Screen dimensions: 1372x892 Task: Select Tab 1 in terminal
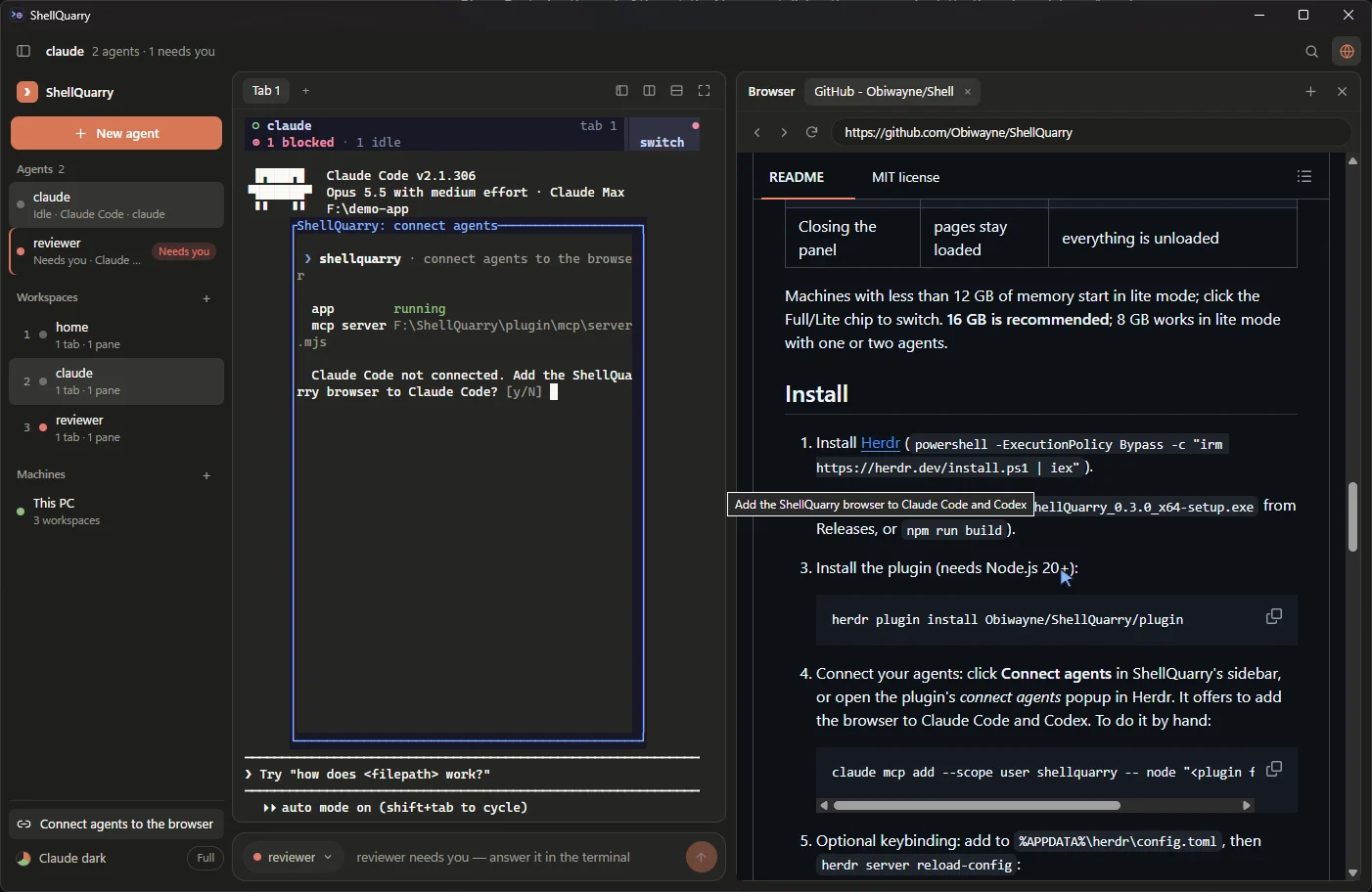pos(266,91)
